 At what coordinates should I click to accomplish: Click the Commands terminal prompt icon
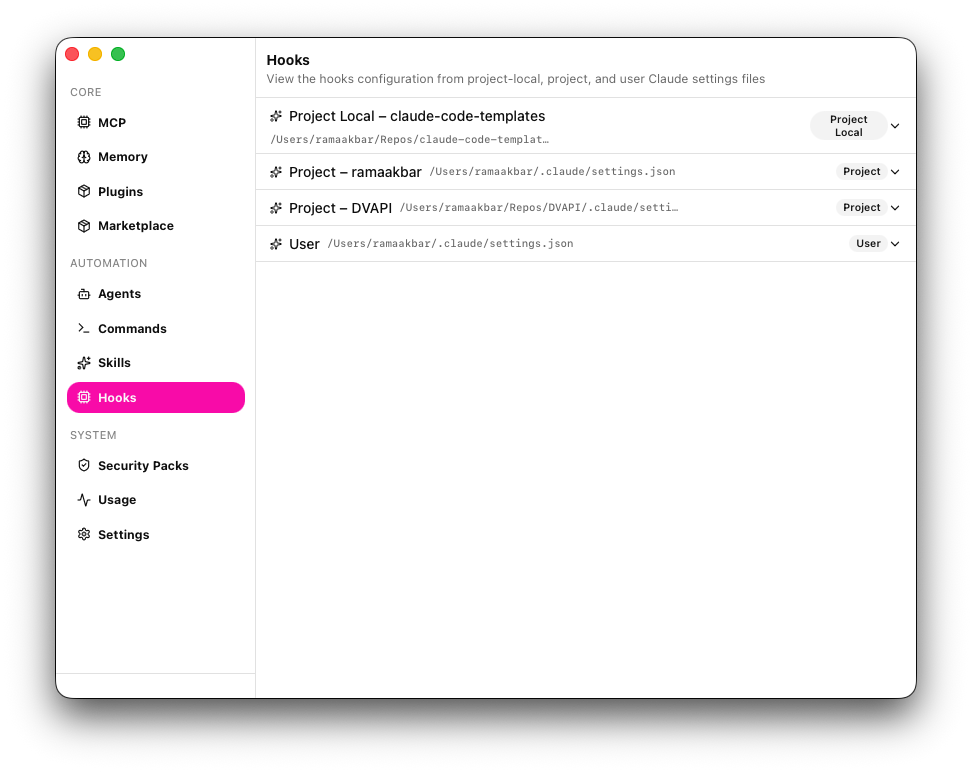[84, 328]
